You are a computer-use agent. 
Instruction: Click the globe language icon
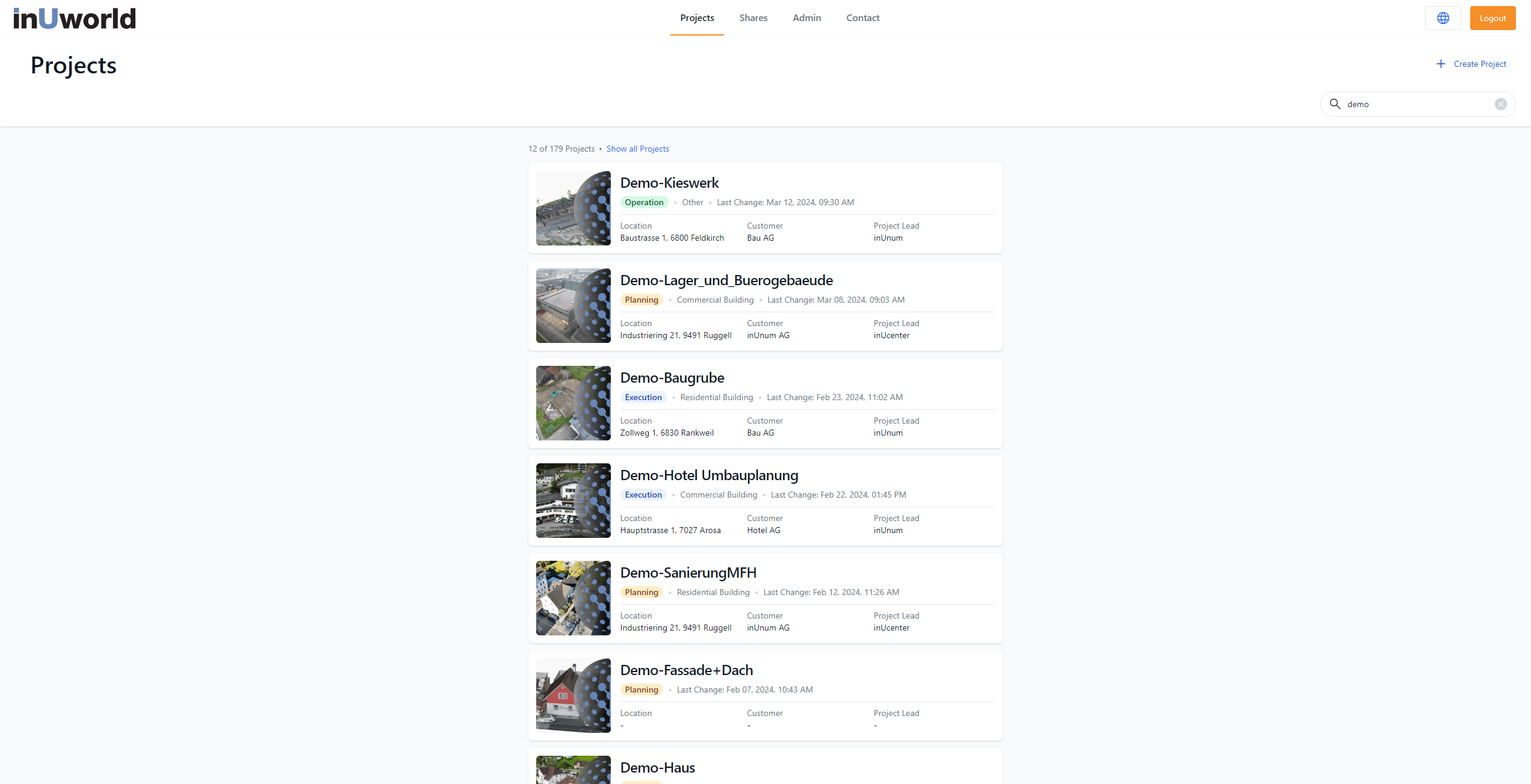[1443, 18]
